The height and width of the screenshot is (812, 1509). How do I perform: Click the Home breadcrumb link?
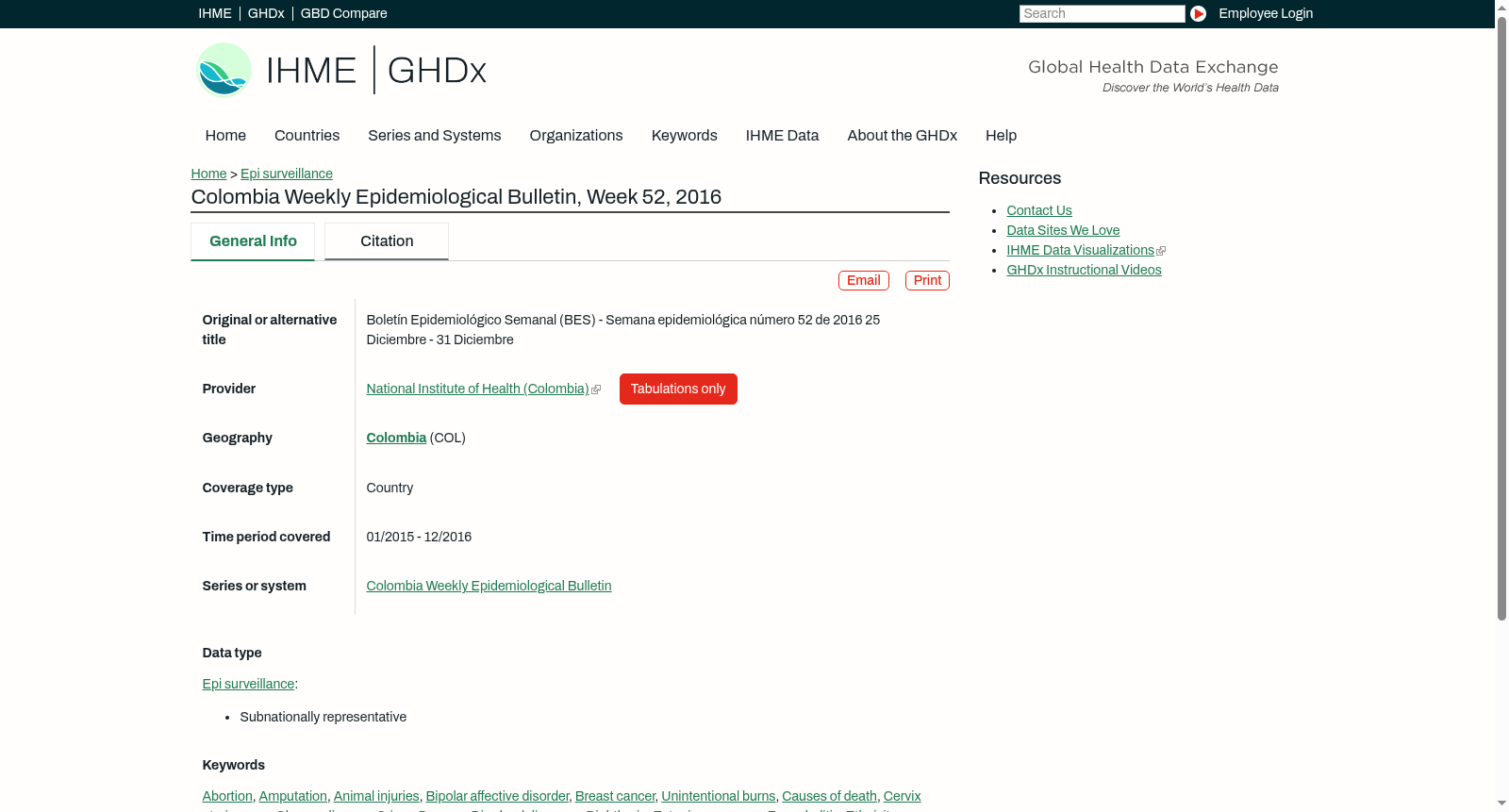[208, 174]
